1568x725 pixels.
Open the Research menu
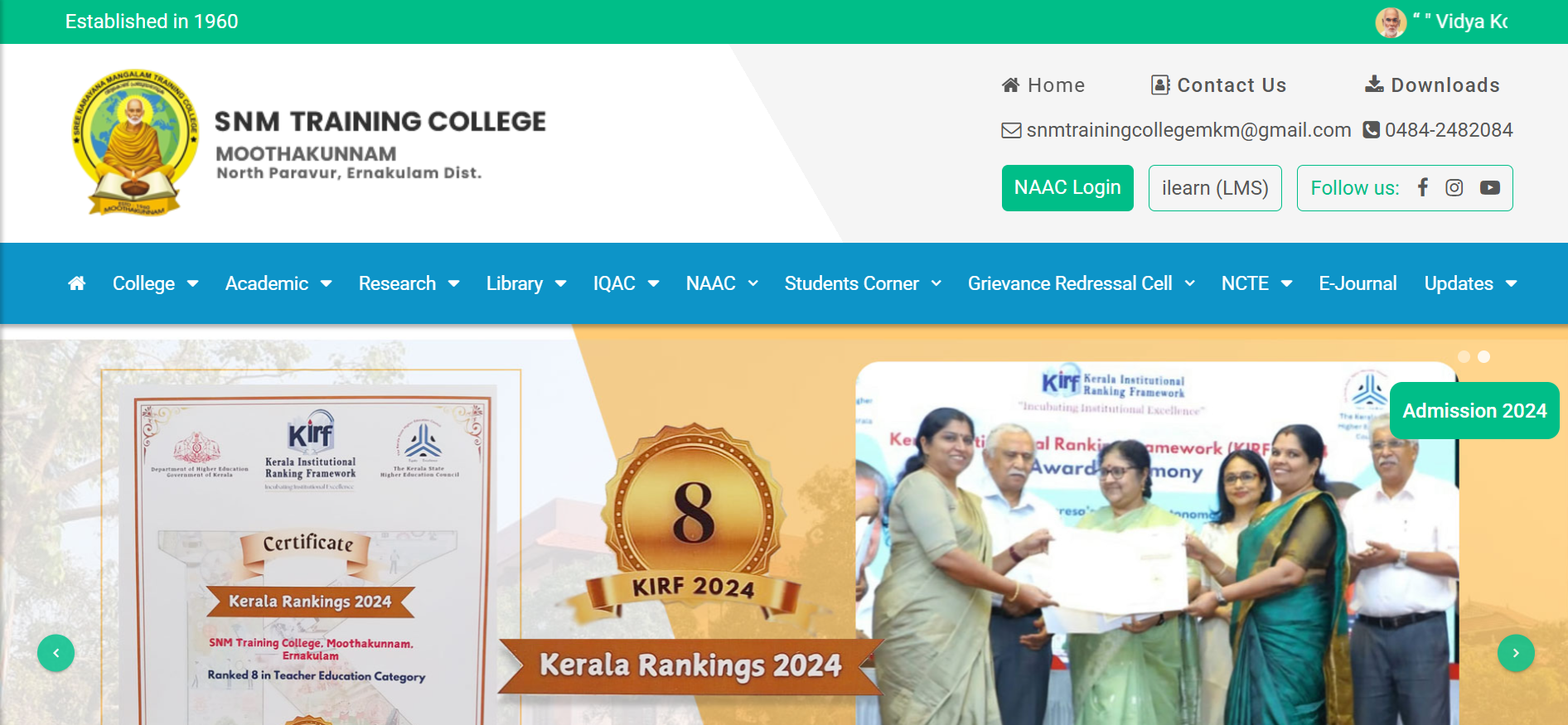coord(409,283)
